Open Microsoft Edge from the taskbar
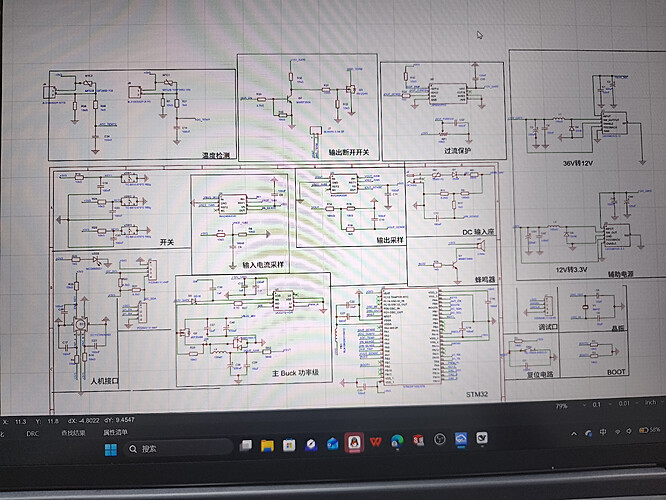Image resolution: width=666 pixels, height=500 pixels. pyautogui.click(x=397, y=441)
